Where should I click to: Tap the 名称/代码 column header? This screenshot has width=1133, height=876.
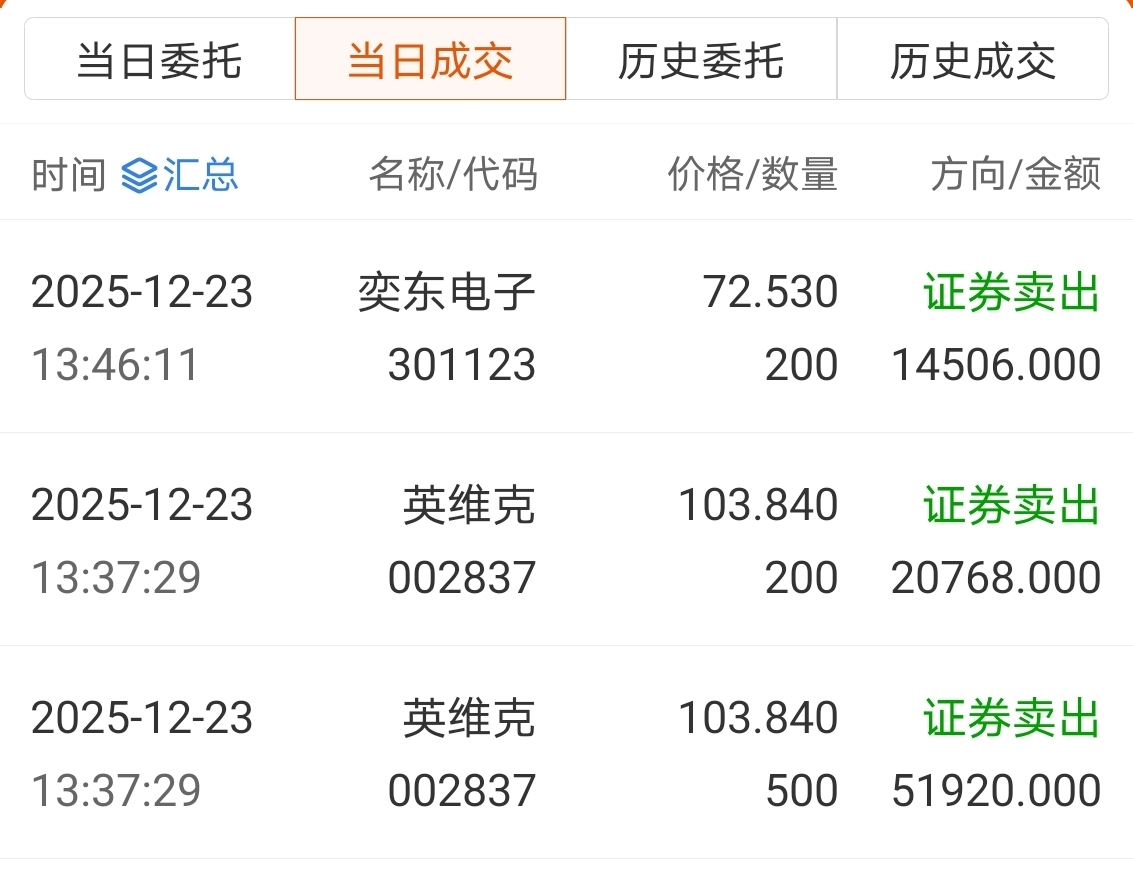[453, 175]
